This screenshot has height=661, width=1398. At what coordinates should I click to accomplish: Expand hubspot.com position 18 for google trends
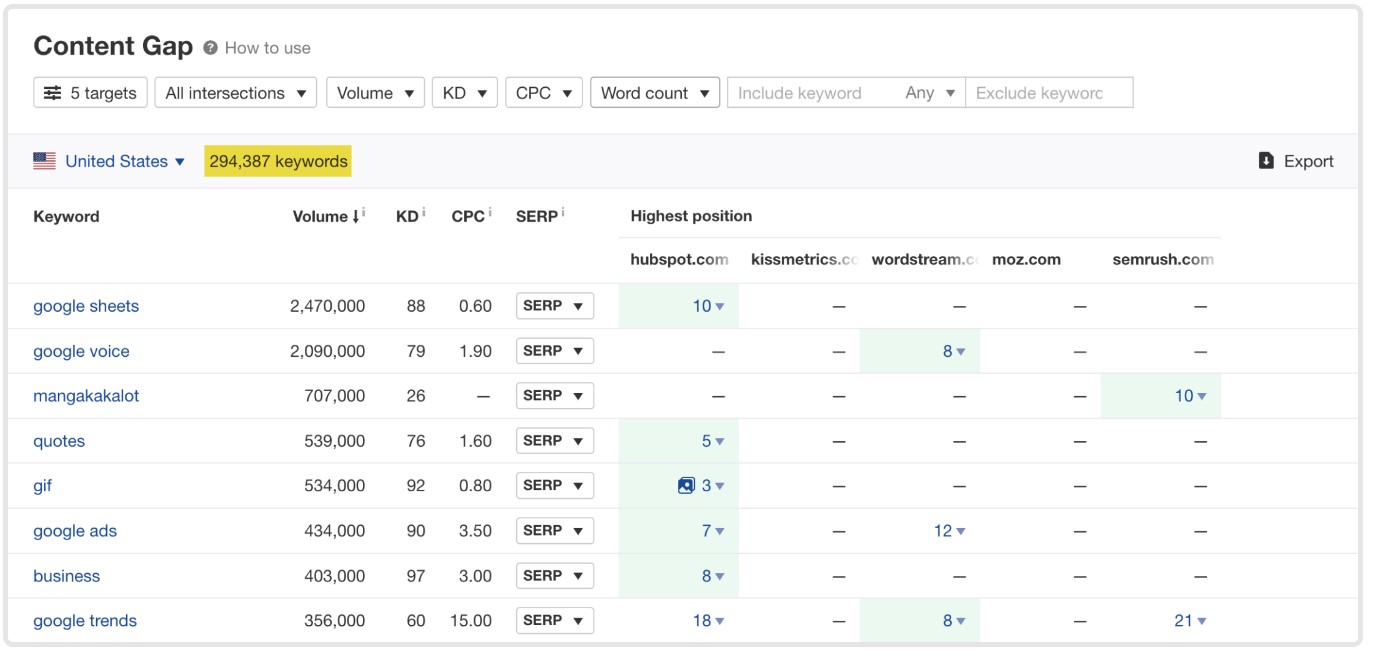(x=709, y=621)
